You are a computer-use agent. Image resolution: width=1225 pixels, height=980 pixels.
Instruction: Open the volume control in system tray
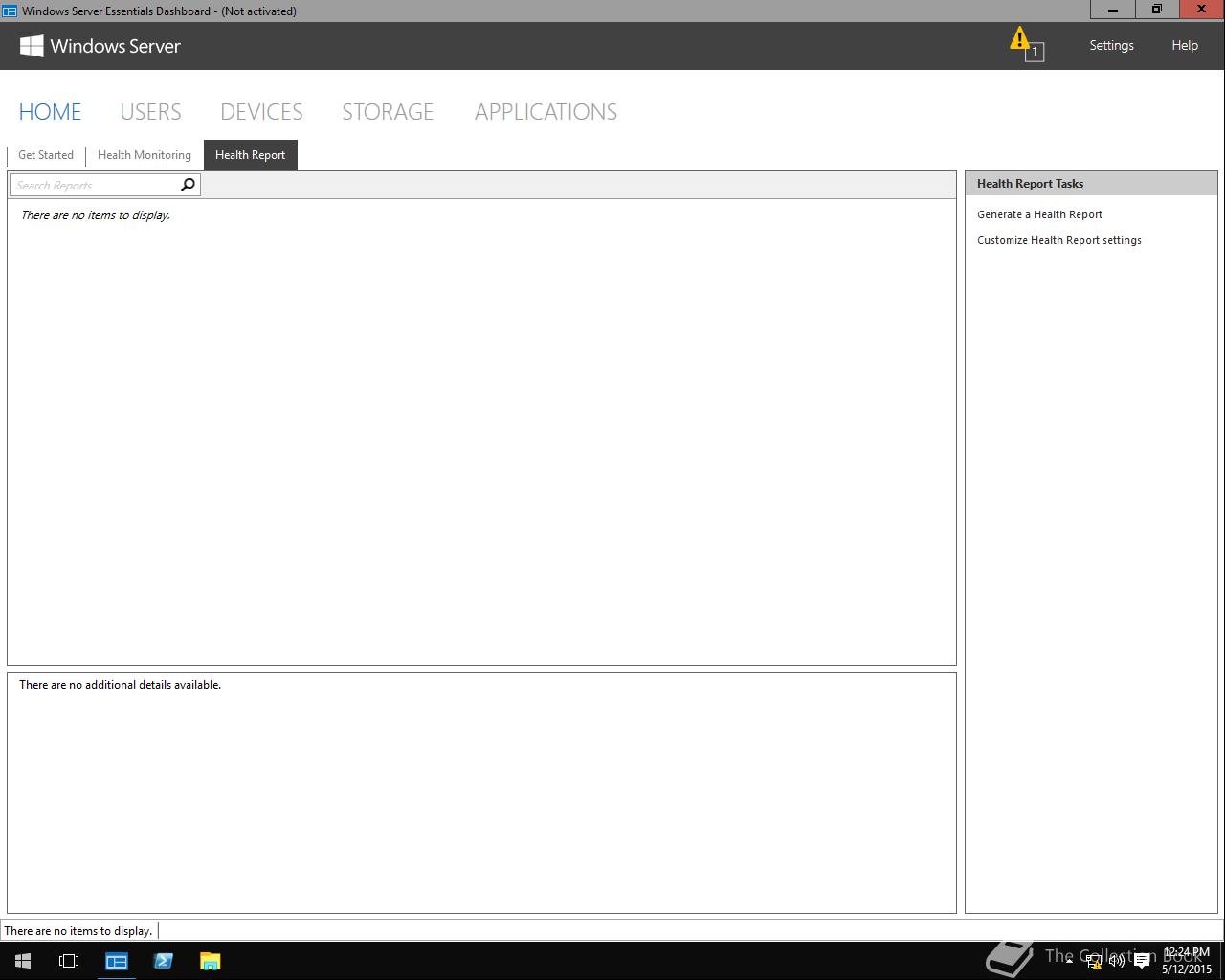[x=1117, y=961]
